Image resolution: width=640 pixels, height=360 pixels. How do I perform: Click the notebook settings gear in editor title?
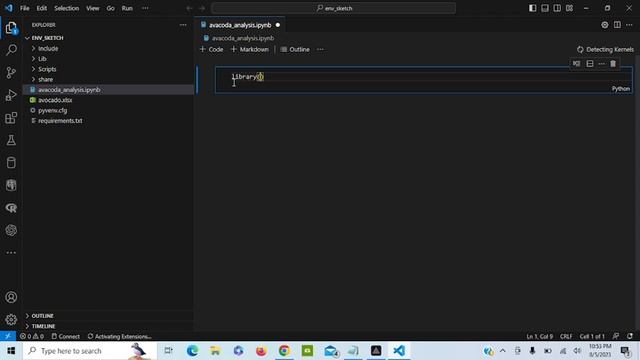click(x=604, y=25)
